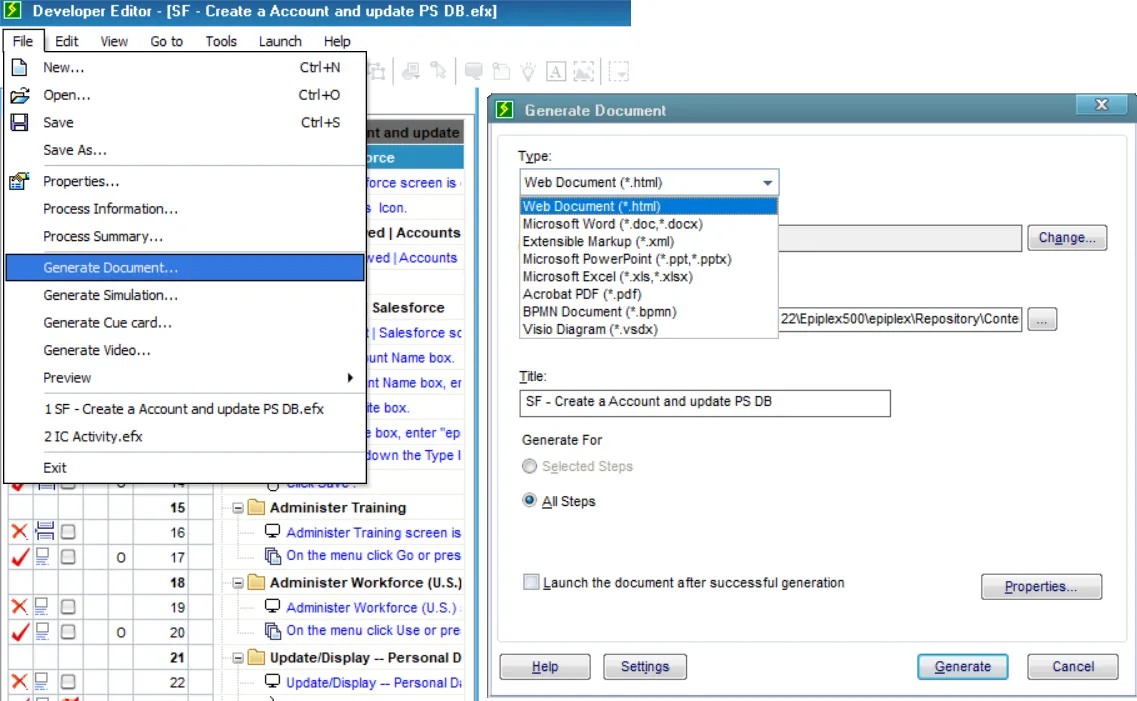Choose 'BPMN Document (*.bpmn)' from type list

648,312
